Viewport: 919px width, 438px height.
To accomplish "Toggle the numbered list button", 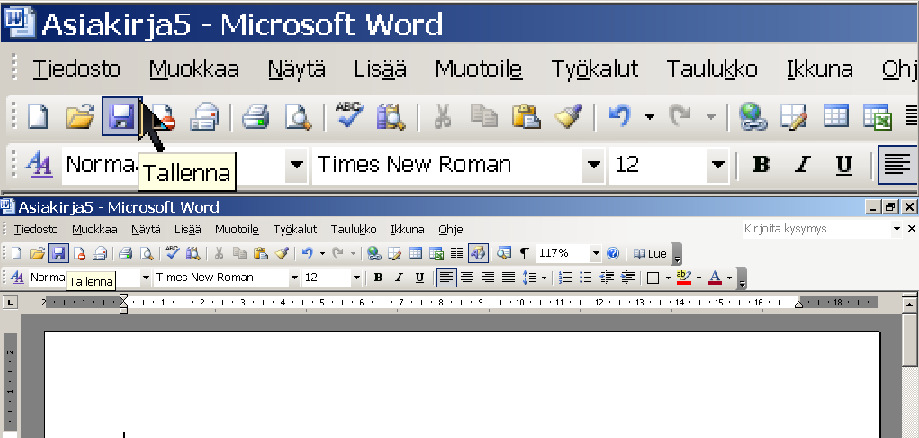I will 565,278.
